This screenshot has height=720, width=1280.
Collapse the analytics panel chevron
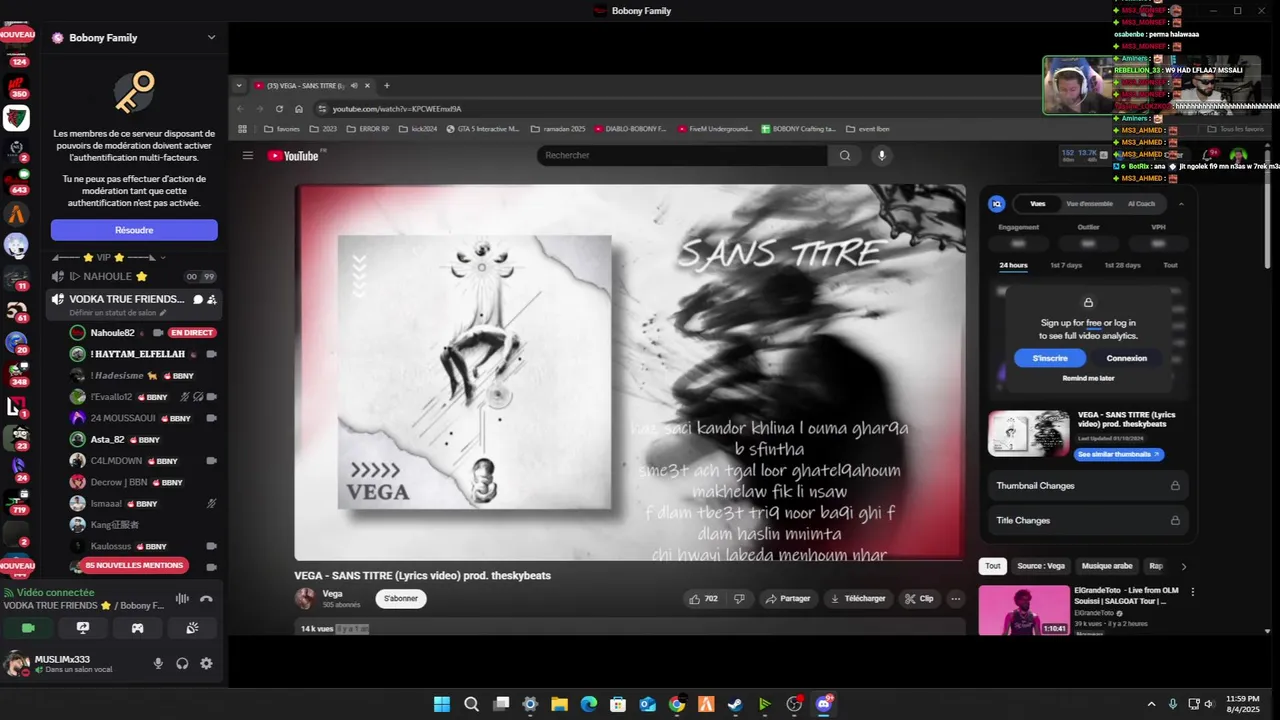click(x=1181, y=204)
